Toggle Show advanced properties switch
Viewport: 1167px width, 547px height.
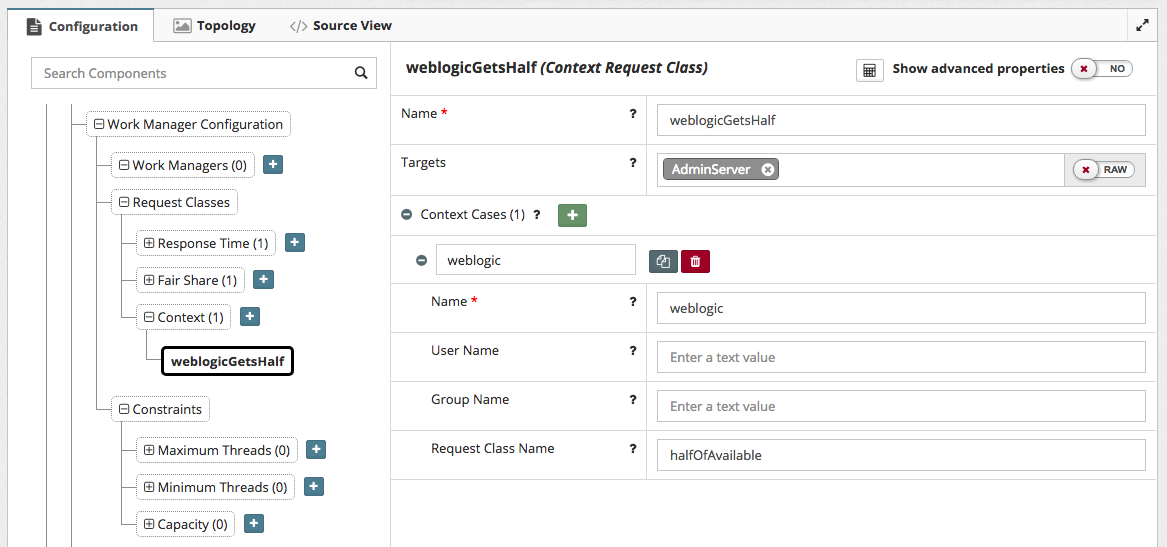tap(1101, 69)
